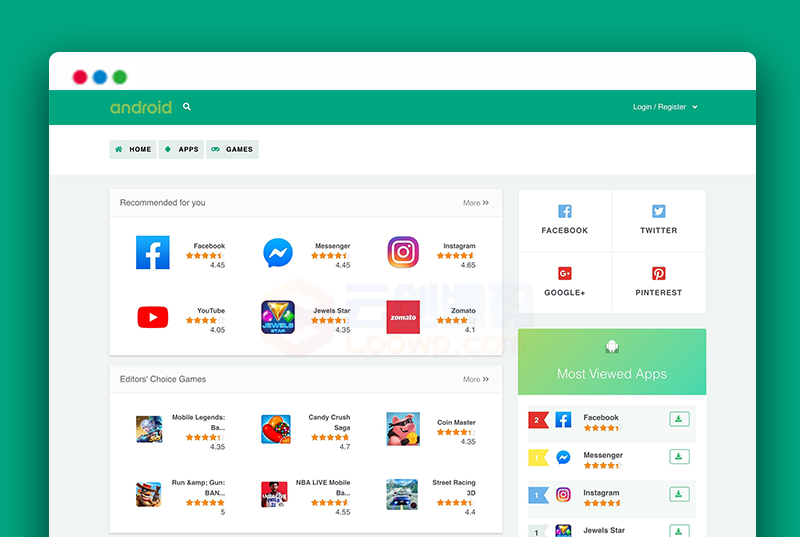Click the Facebook title in Recommended
The width and height of the screenshot is (800, 537).
(209, 246)
